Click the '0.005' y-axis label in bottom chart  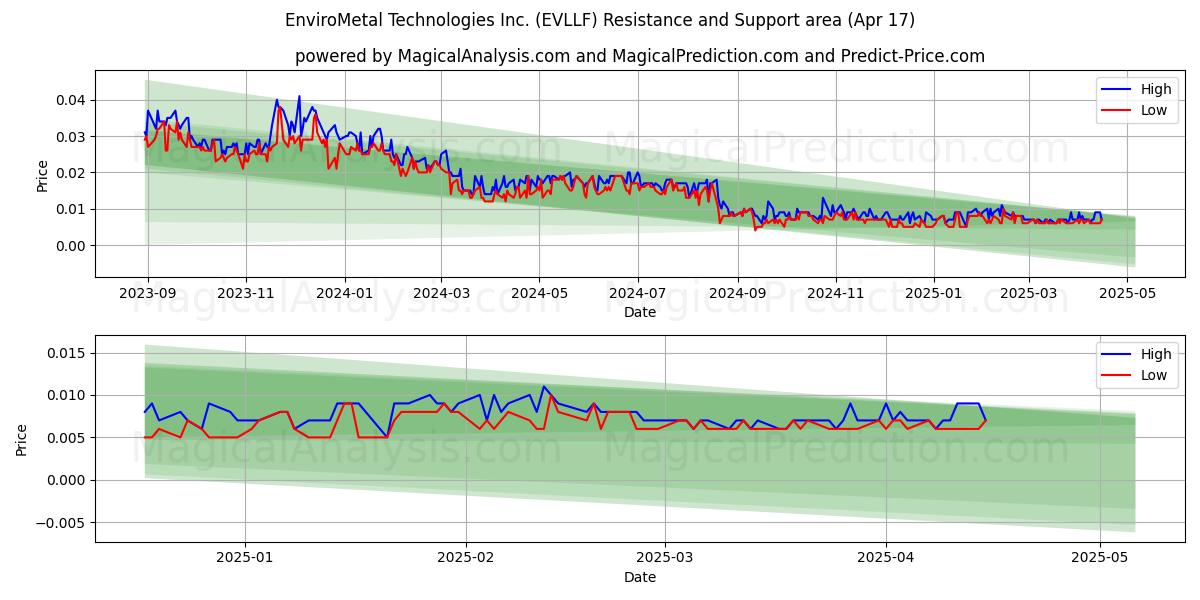coord(66,438)
